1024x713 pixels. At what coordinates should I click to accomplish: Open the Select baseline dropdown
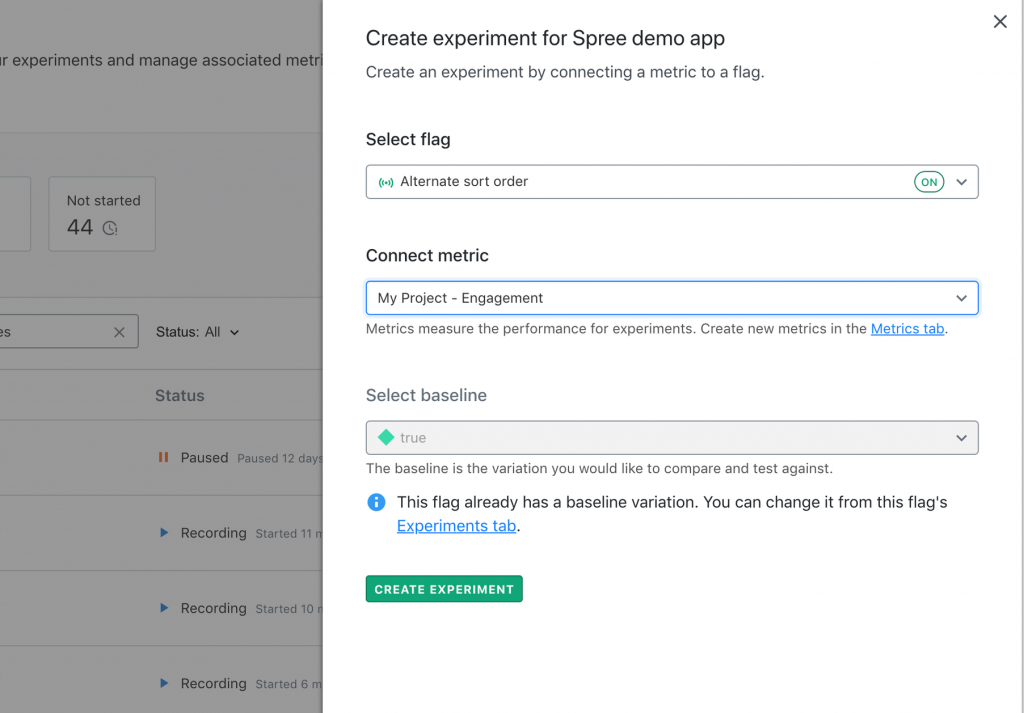coord(671,438)
